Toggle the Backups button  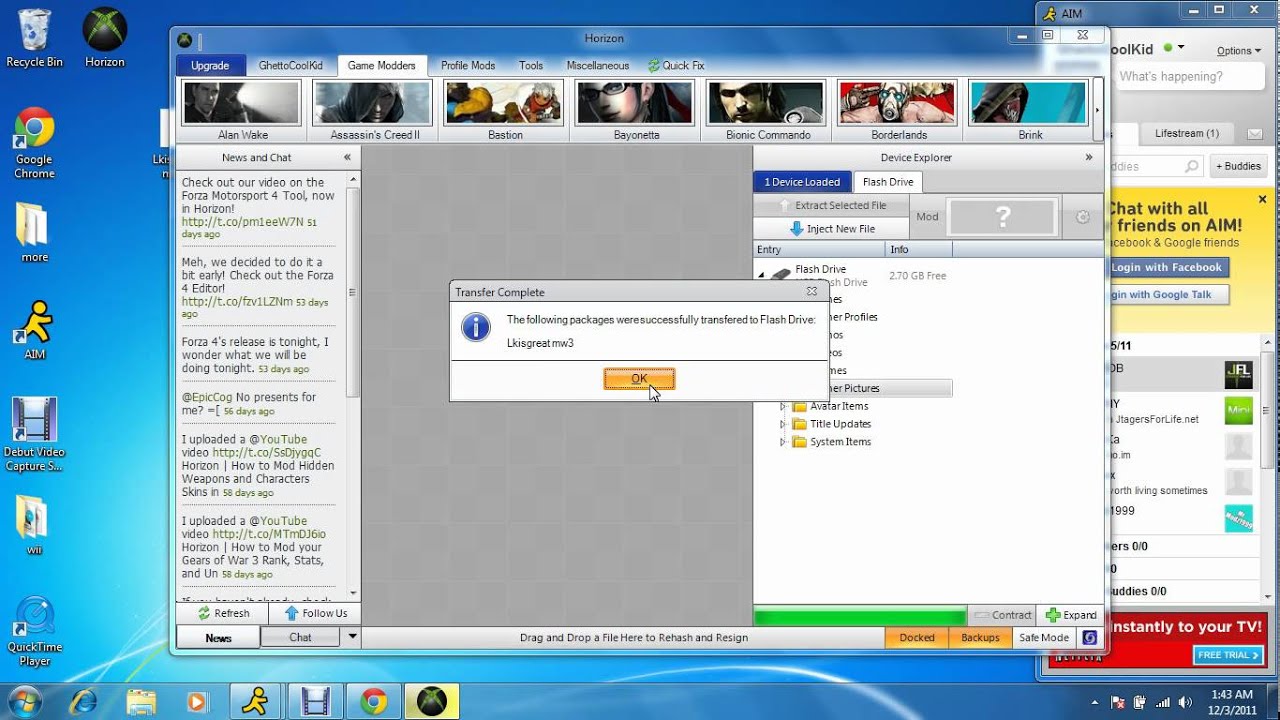point(980,637)
